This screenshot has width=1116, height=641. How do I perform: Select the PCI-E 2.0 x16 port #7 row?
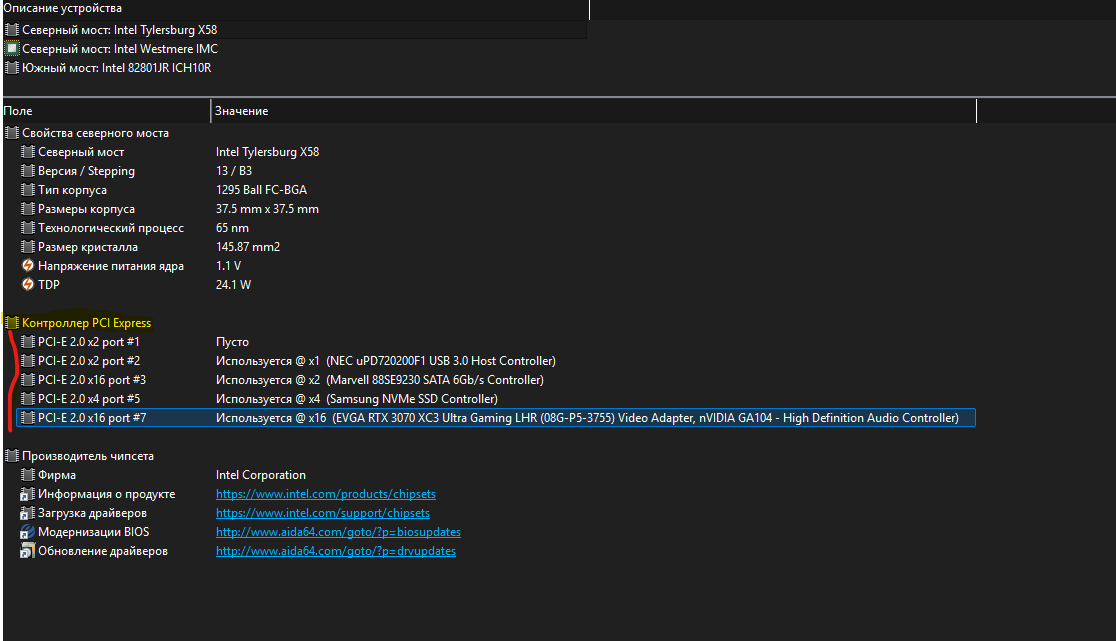coord(92,418)
